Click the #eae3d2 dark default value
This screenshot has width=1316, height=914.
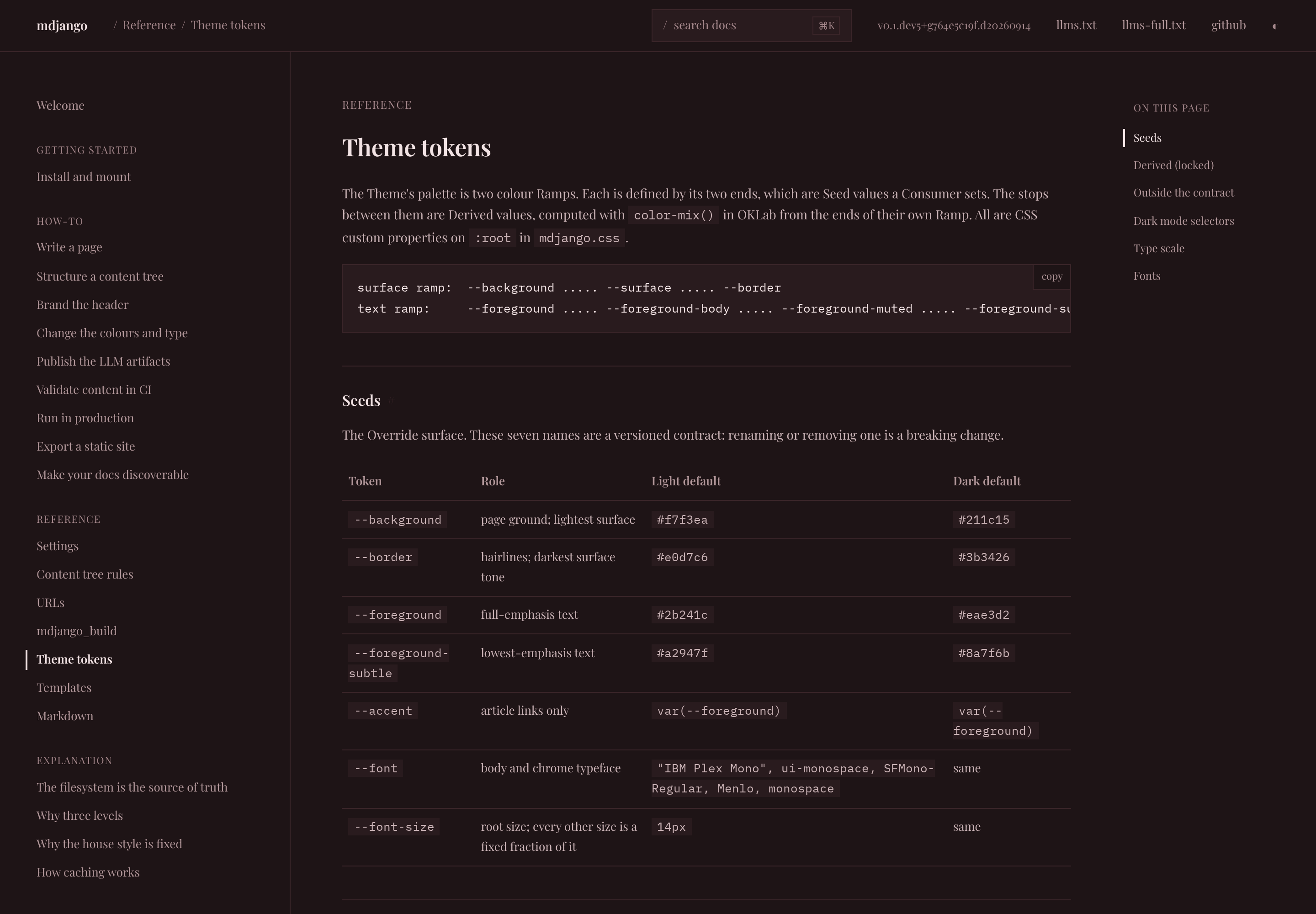984,615
